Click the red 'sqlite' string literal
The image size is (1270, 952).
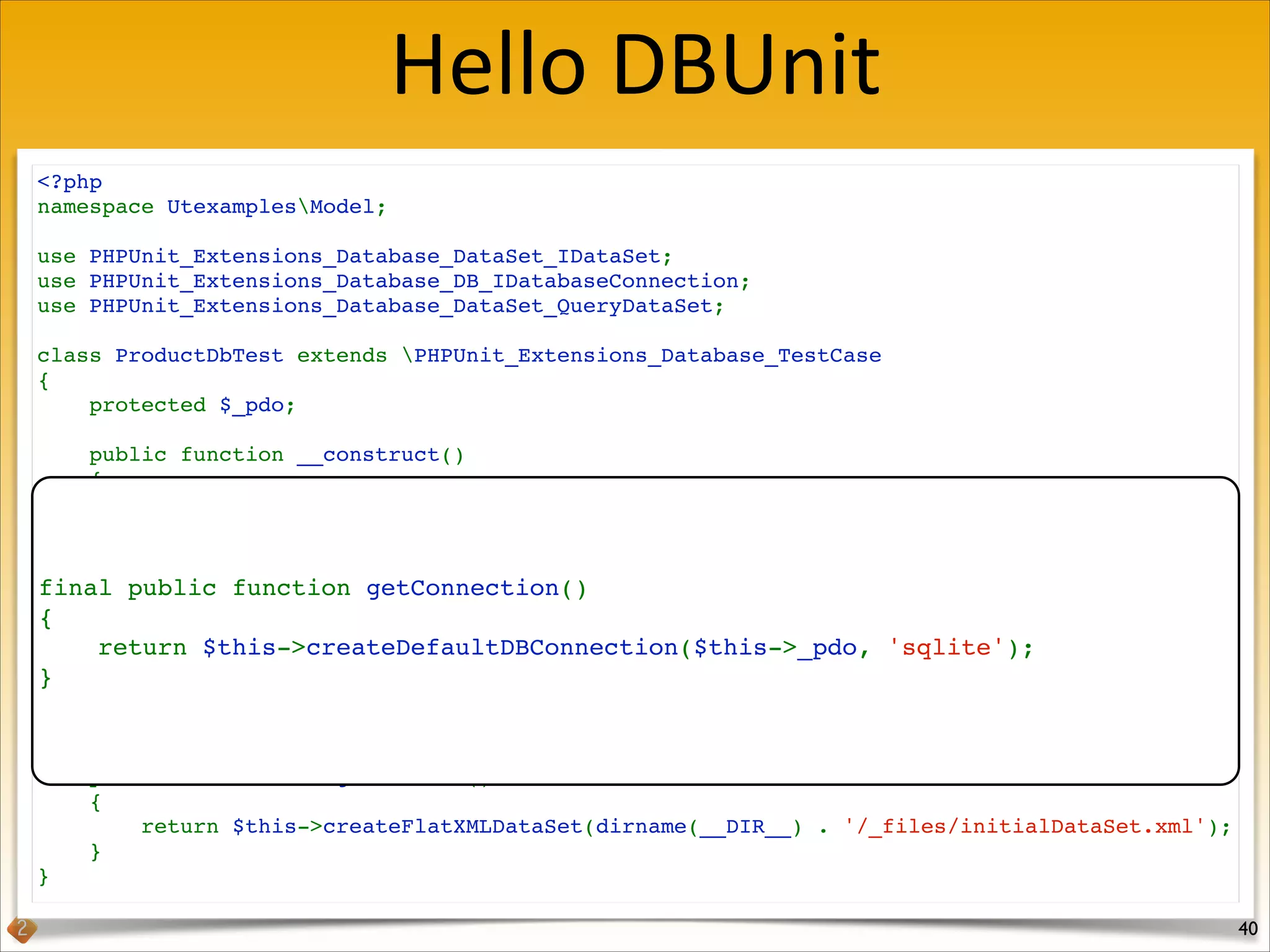pos(946,647)
